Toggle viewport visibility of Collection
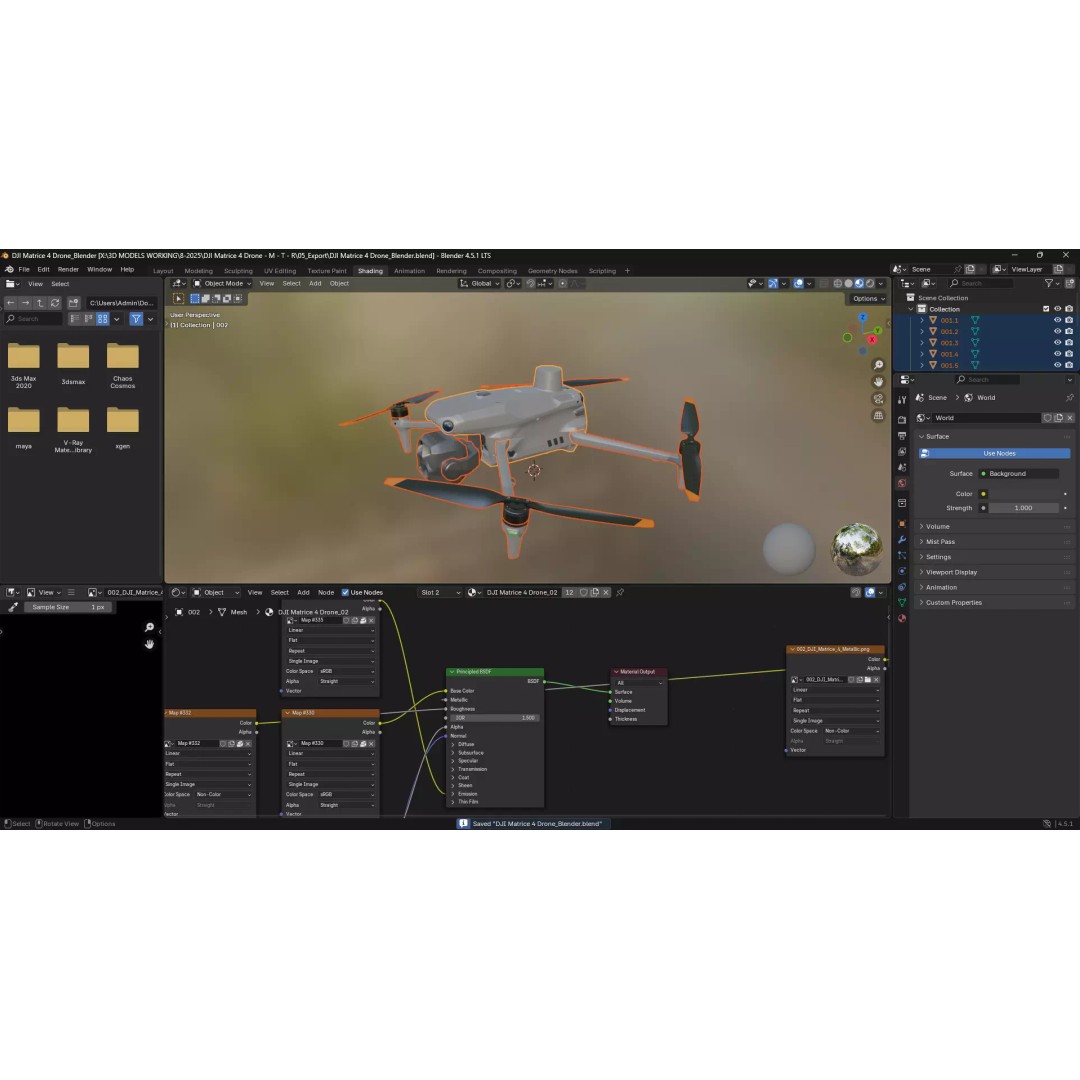This screenshot has height=1080, width=1080. 1057,309
